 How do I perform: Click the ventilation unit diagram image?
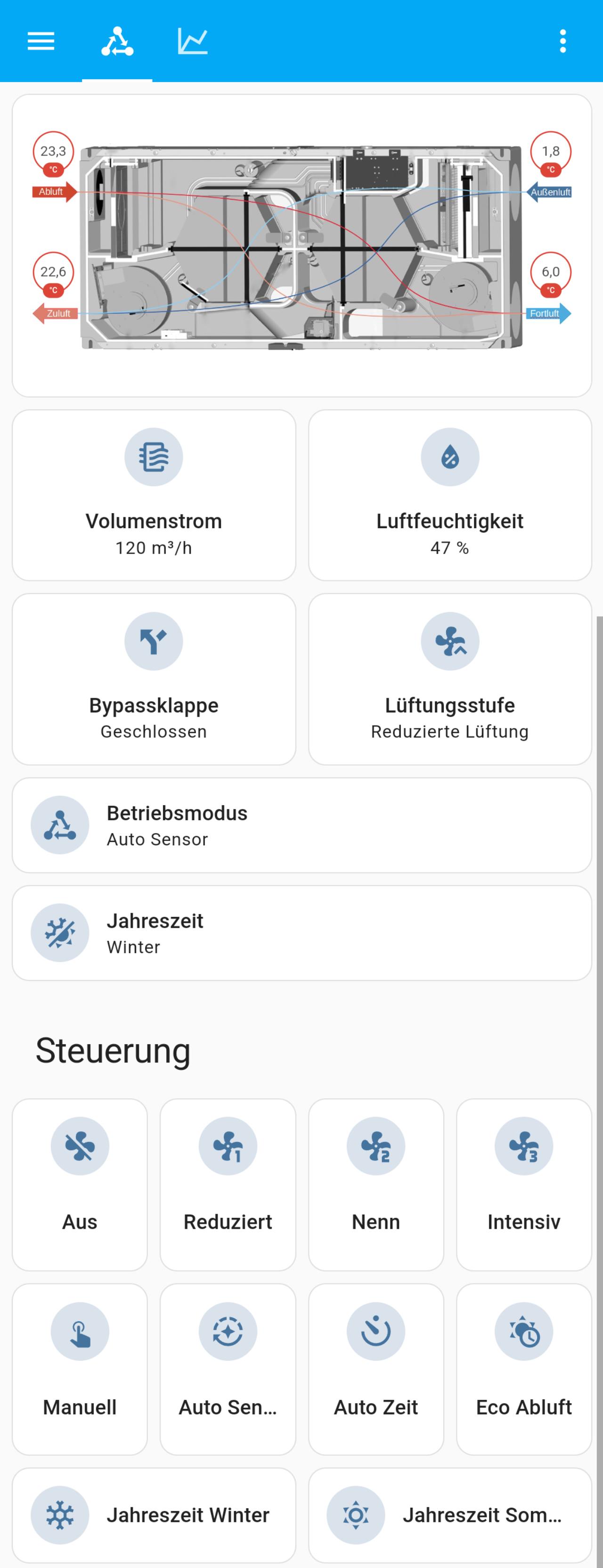[x=302, y=246]
